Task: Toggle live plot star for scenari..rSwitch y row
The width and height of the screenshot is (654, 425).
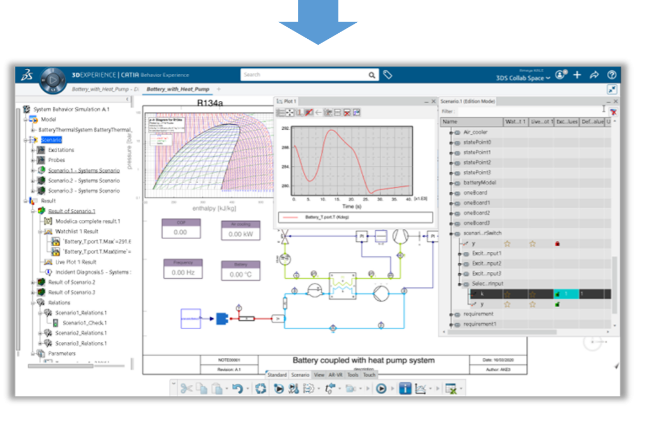Action: coord(533,244)
